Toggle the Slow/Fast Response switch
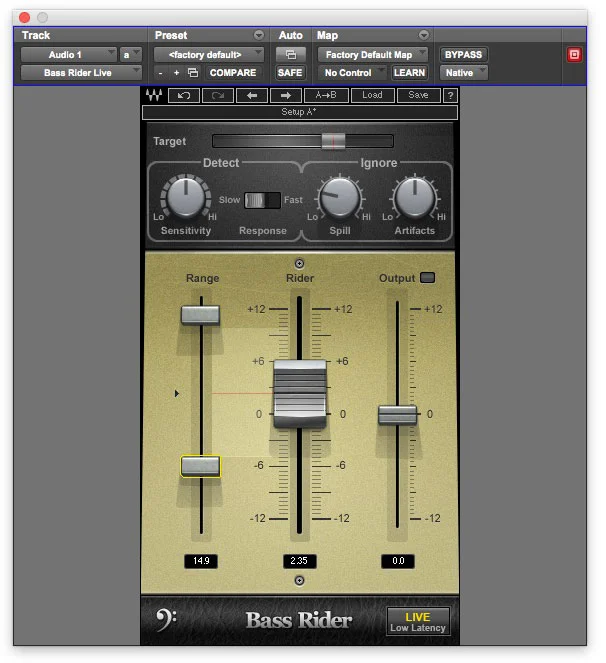 pyautogui.click(x=262, y=200)
